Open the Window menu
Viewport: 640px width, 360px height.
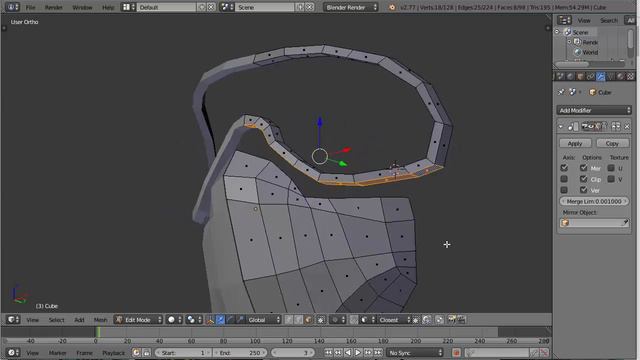(x=82, y=7)
